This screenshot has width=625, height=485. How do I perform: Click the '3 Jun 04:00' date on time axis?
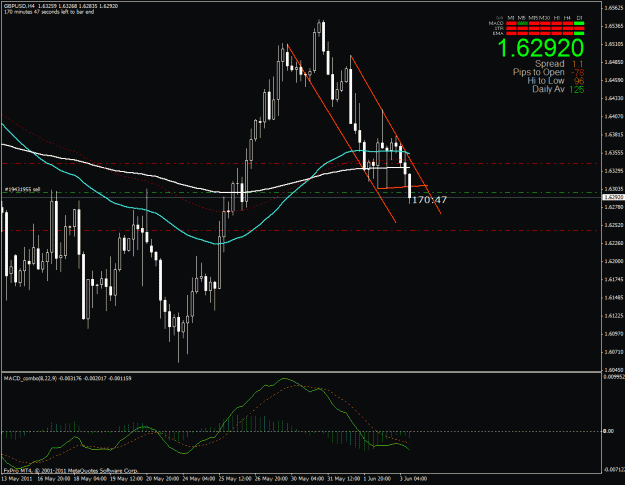click(x=413, y=479)
